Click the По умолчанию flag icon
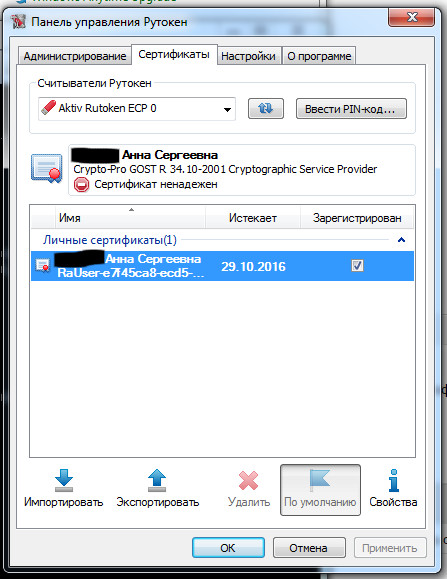The height and width of the screenshot is (579, 447). coord(320,480)
